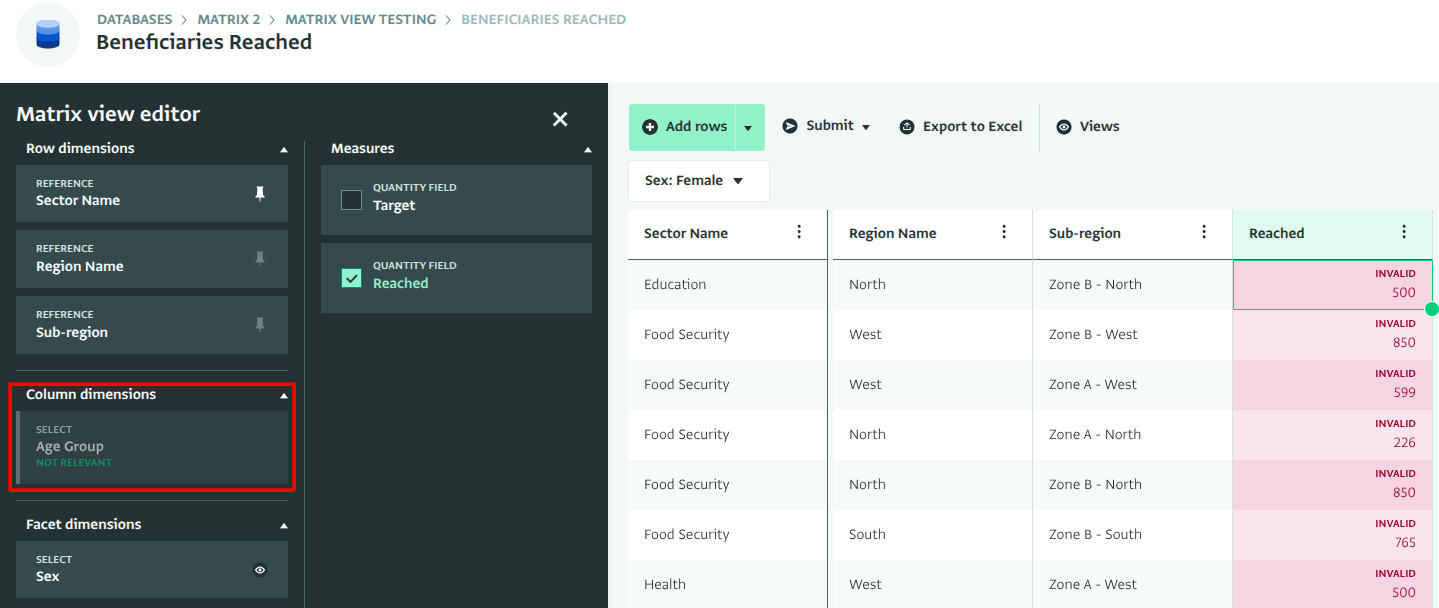Enable the Target measure checkbox
Screen dimensions: 1439x608
point(351,200)
